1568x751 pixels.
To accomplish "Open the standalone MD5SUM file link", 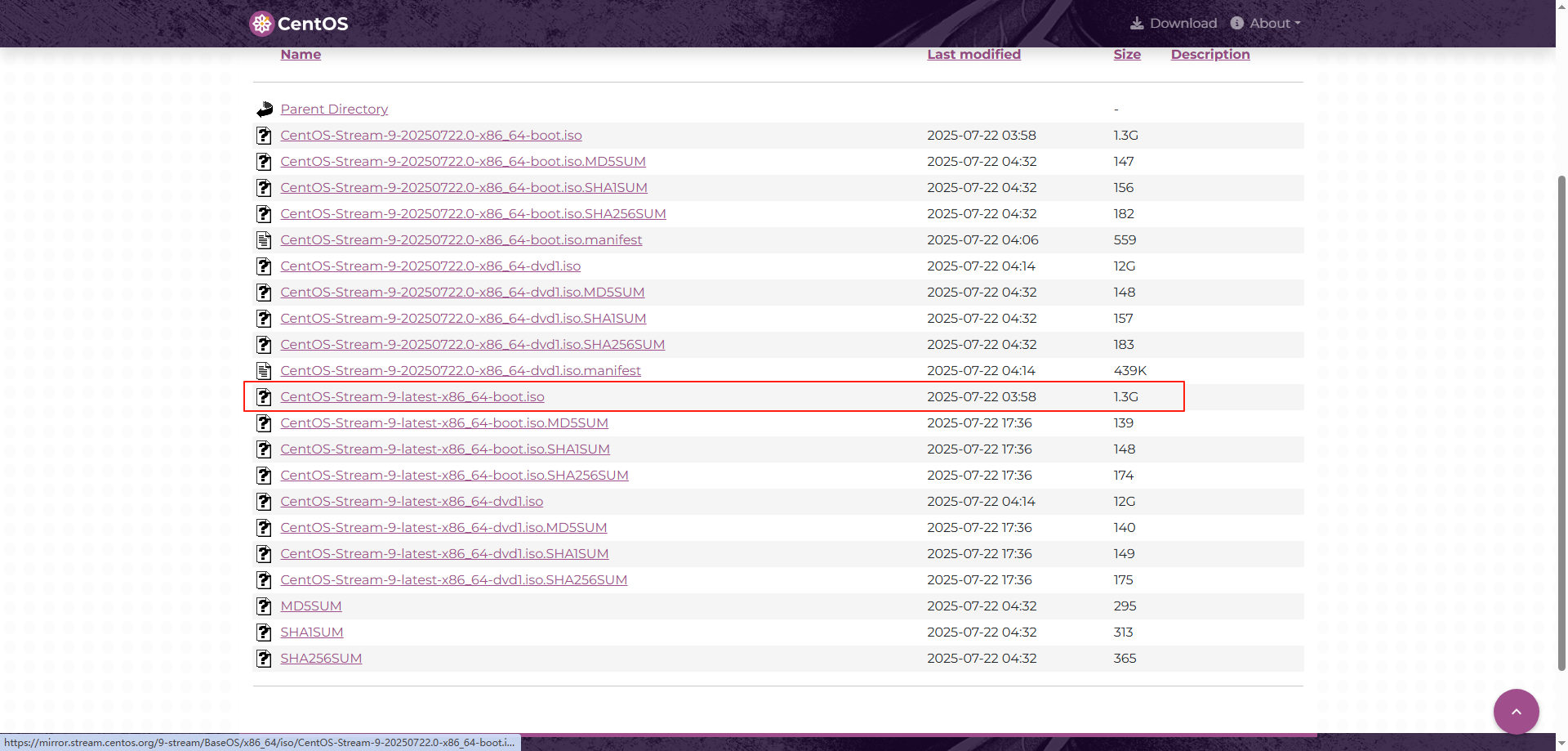I will (x=311, y=606).
